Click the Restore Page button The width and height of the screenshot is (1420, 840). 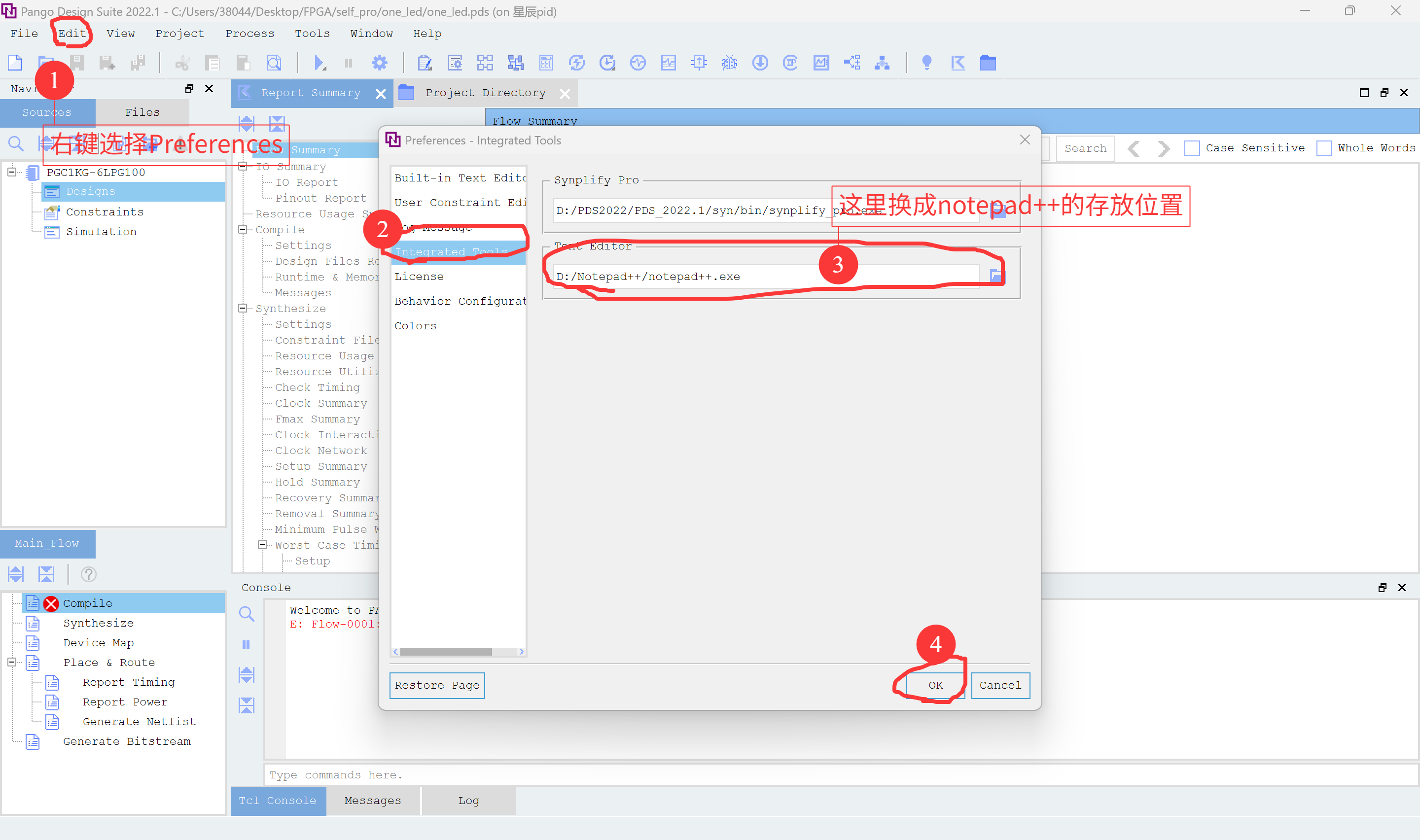436,685
